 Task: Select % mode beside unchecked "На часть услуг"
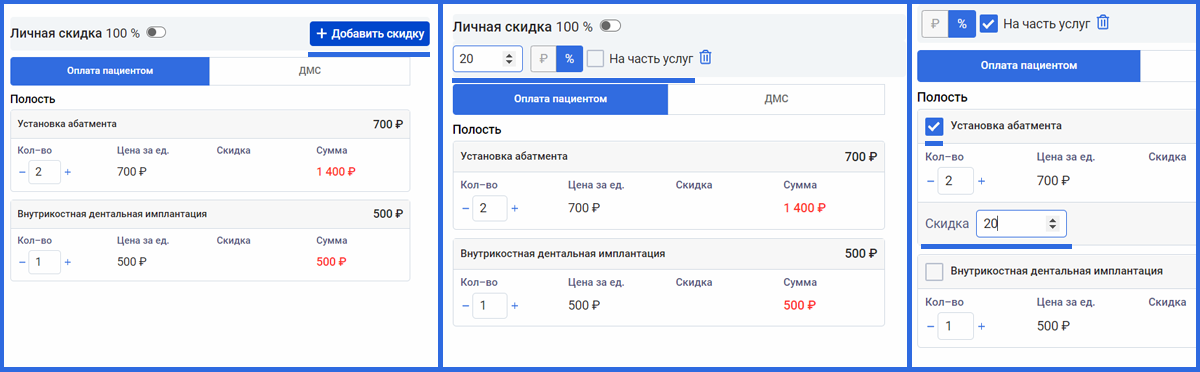[x=570, y=59]
